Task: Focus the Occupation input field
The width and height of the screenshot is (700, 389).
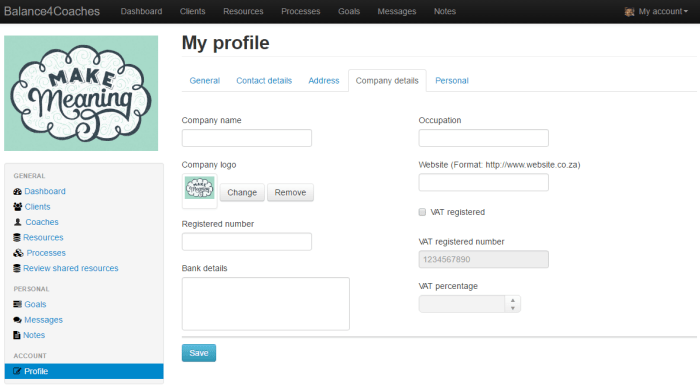Action: [483, 138]
